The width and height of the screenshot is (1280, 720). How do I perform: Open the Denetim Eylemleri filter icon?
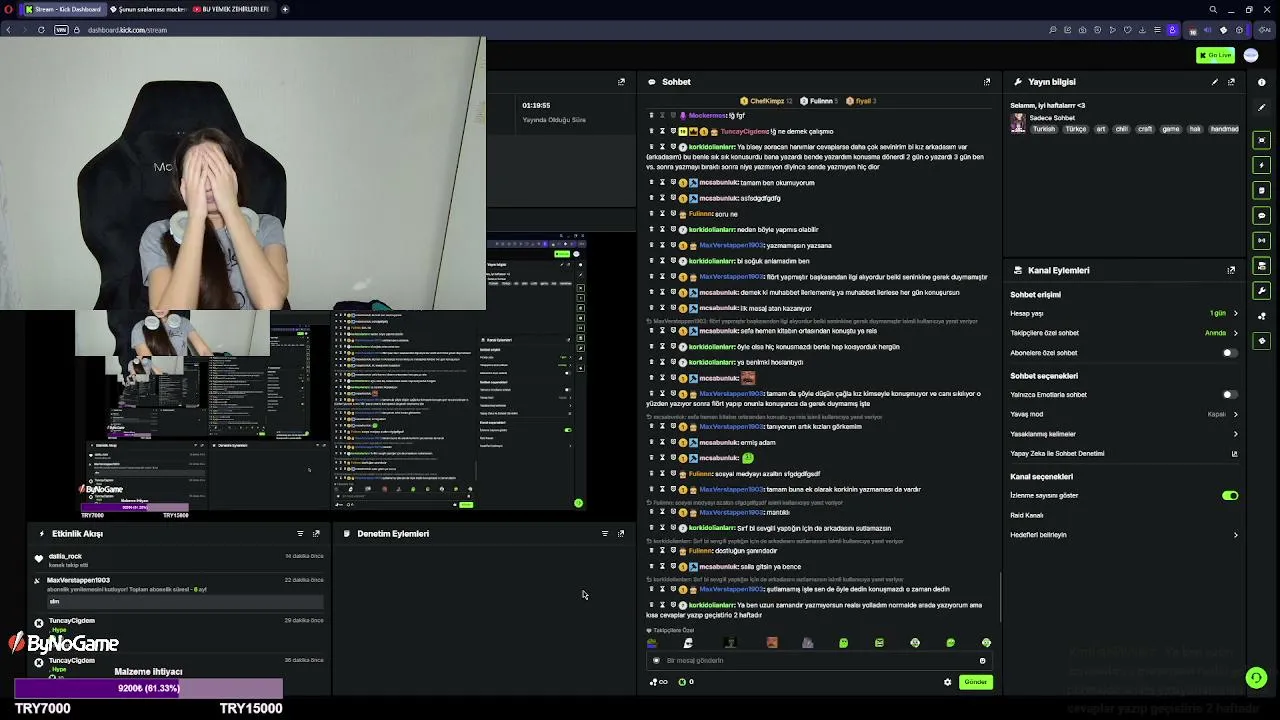pos(605,534)
